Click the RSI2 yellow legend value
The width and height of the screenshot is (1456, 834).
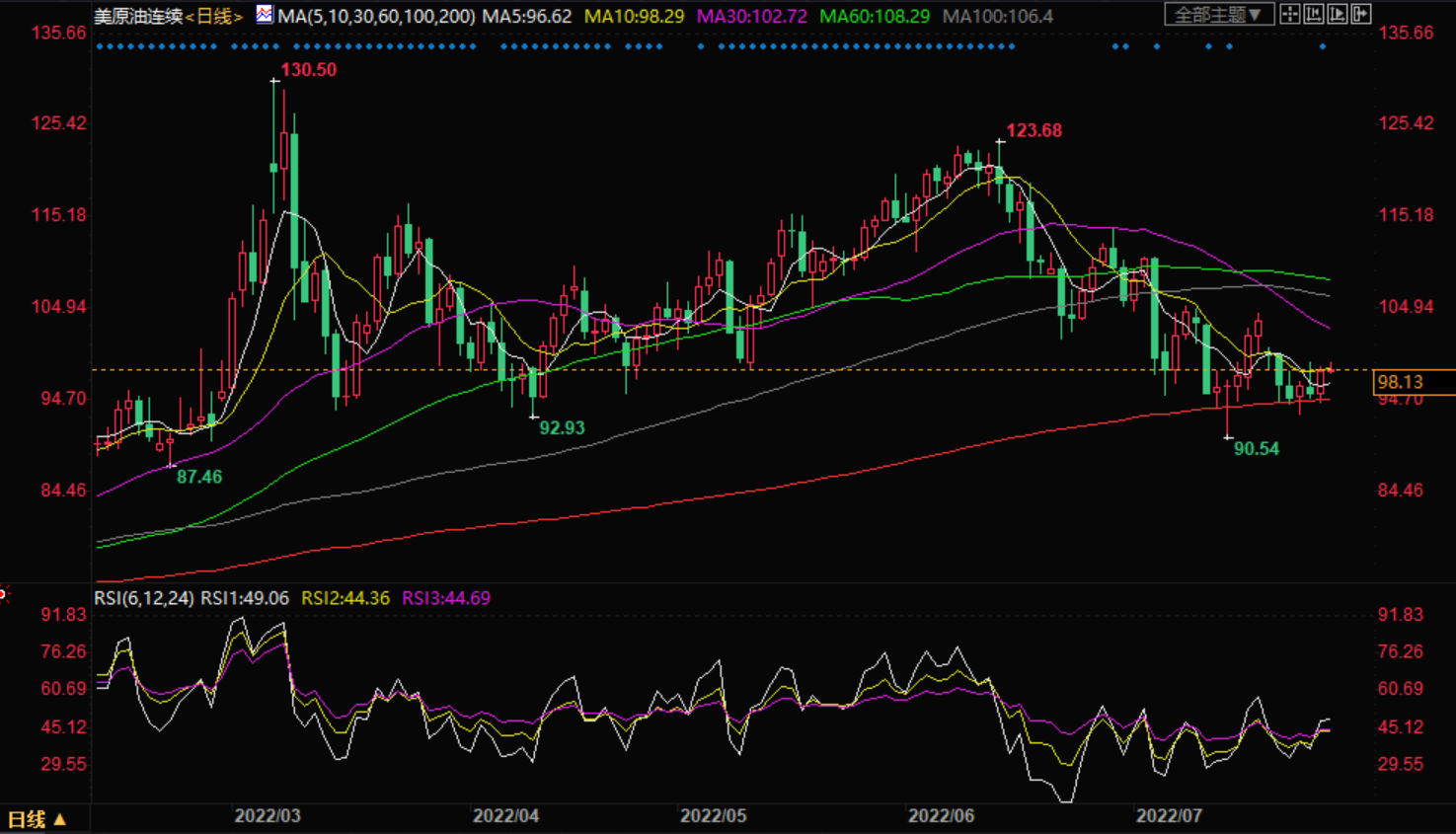point(345,598)
